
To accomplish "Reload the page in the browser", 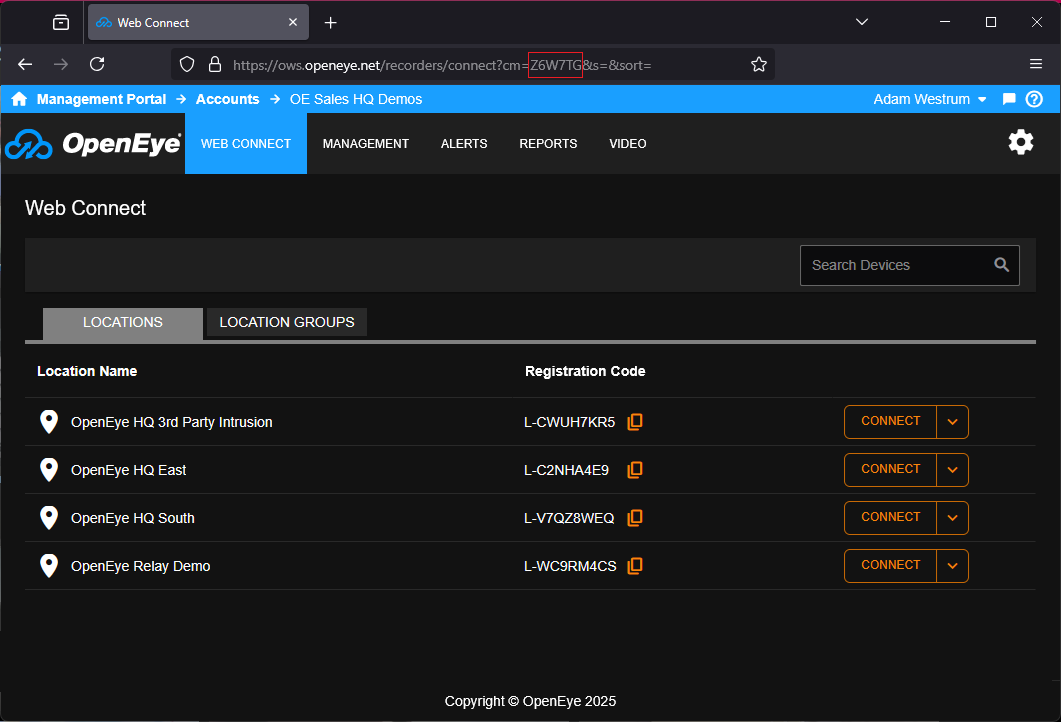I will (97, 64).
